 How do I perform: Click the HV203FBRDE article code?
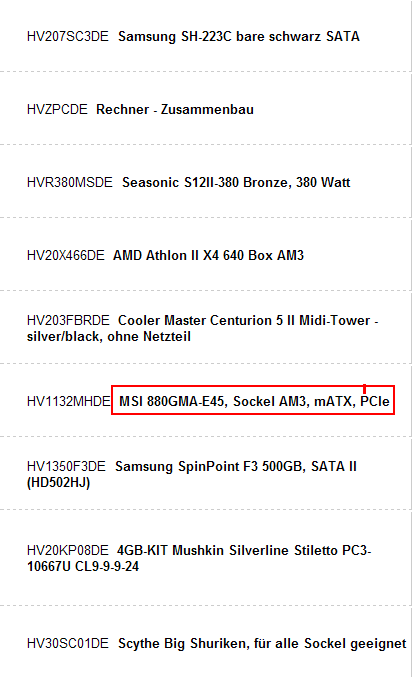tap(68, 320)
